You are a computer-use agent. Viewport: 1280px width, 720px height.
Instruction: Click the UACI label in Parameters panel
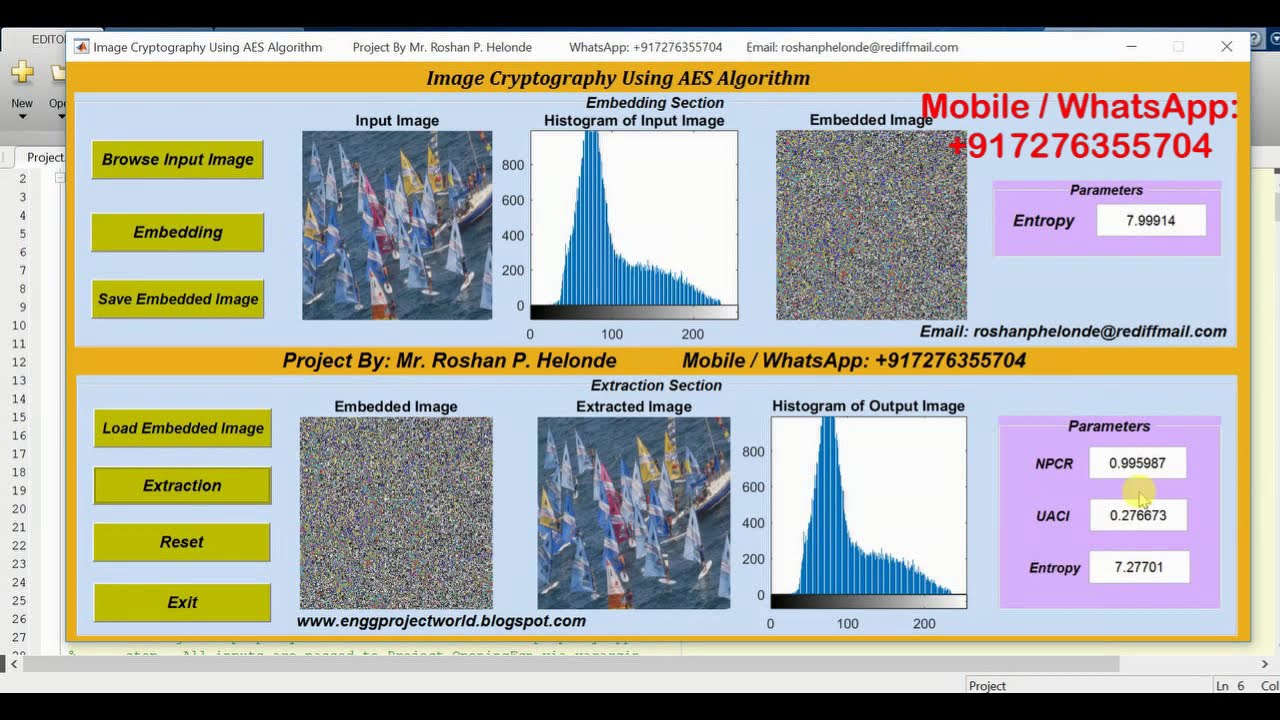point(1053,516)
